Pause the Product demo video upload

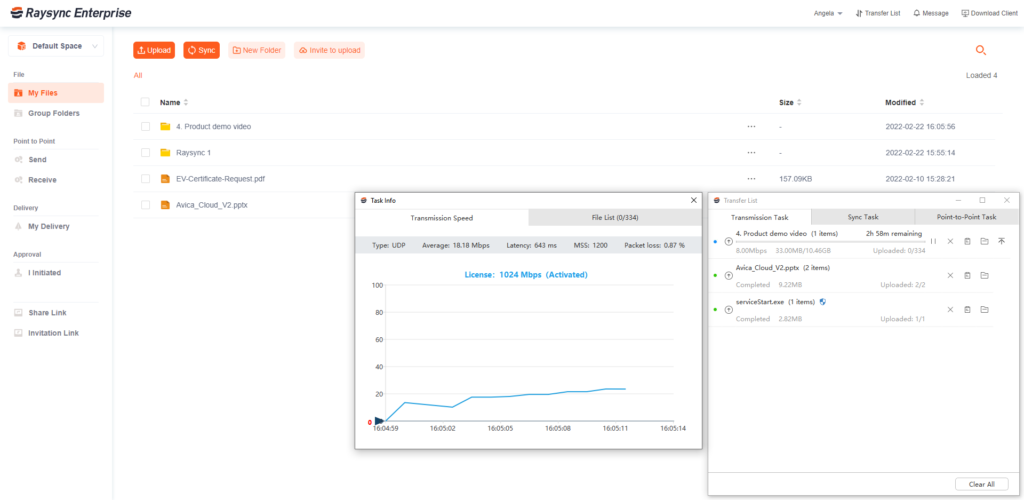933,241
